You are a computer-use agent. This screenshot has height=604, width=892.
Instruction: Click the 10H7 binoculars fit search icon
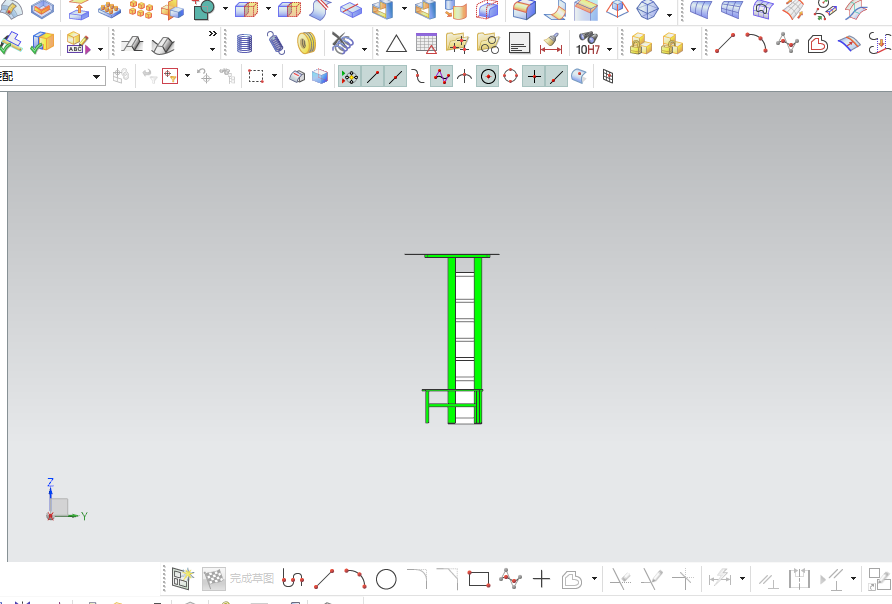tap(588, 44)
